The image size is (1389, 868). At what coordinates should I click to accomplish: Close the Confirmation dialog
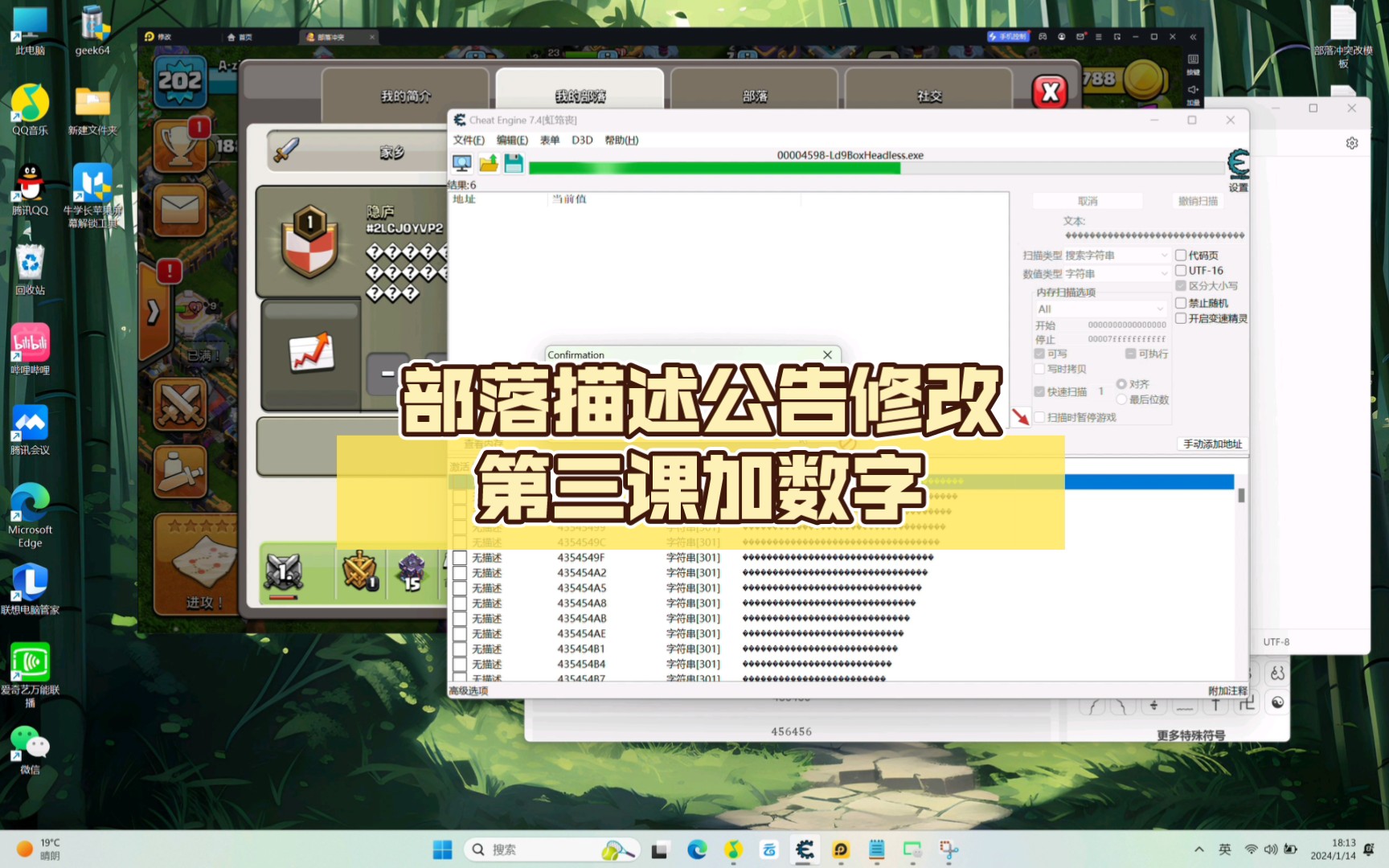tap(827, 354)
